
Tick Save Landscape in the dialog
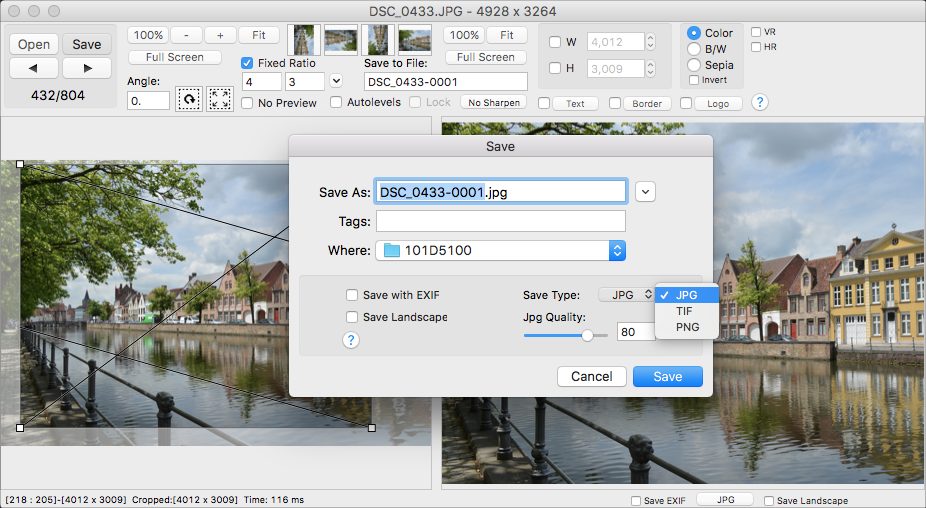tap(352, 317)
